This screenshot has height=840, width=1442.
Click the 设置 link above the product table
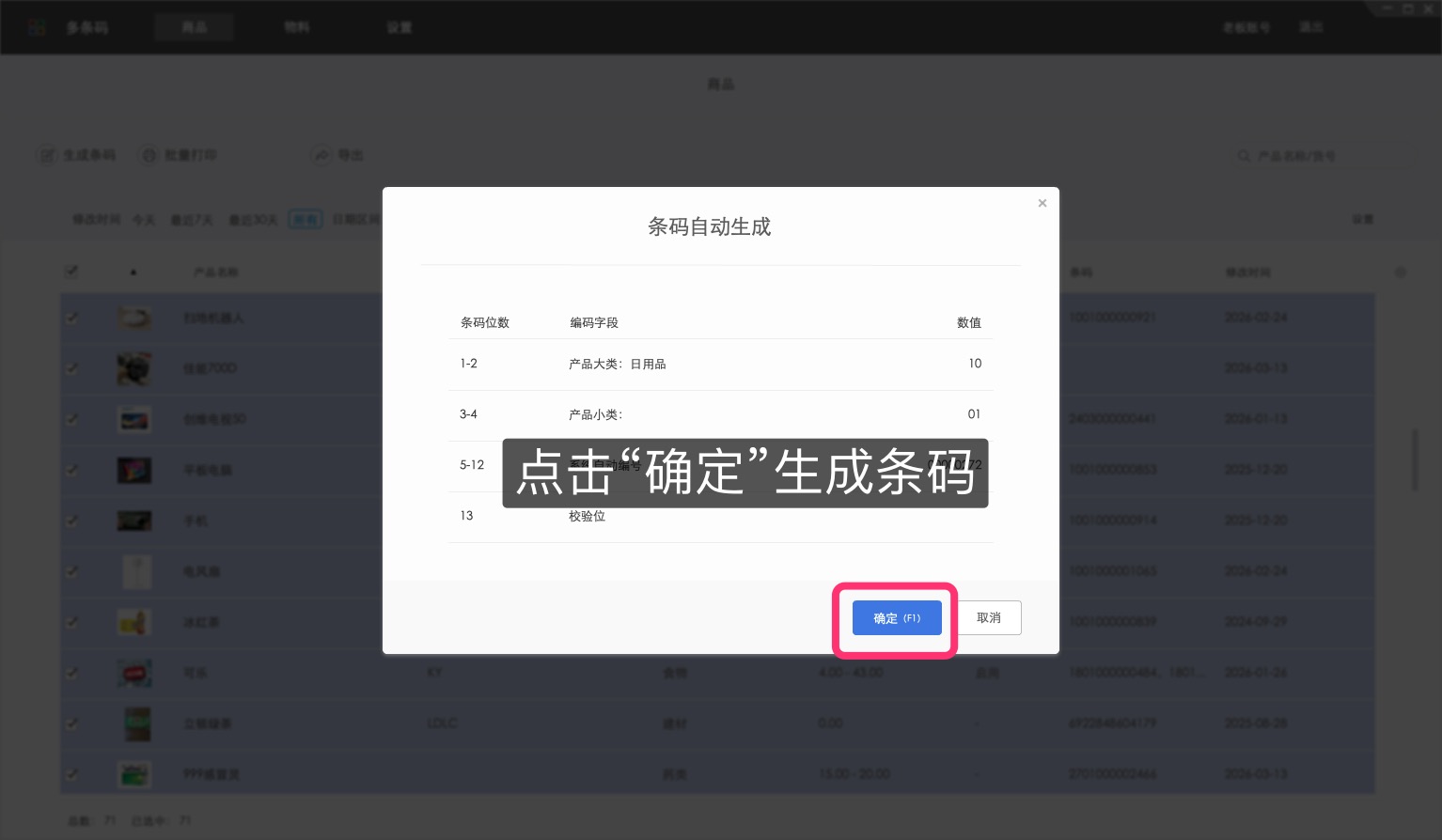pyautogui.click(x=1363, y=218)
